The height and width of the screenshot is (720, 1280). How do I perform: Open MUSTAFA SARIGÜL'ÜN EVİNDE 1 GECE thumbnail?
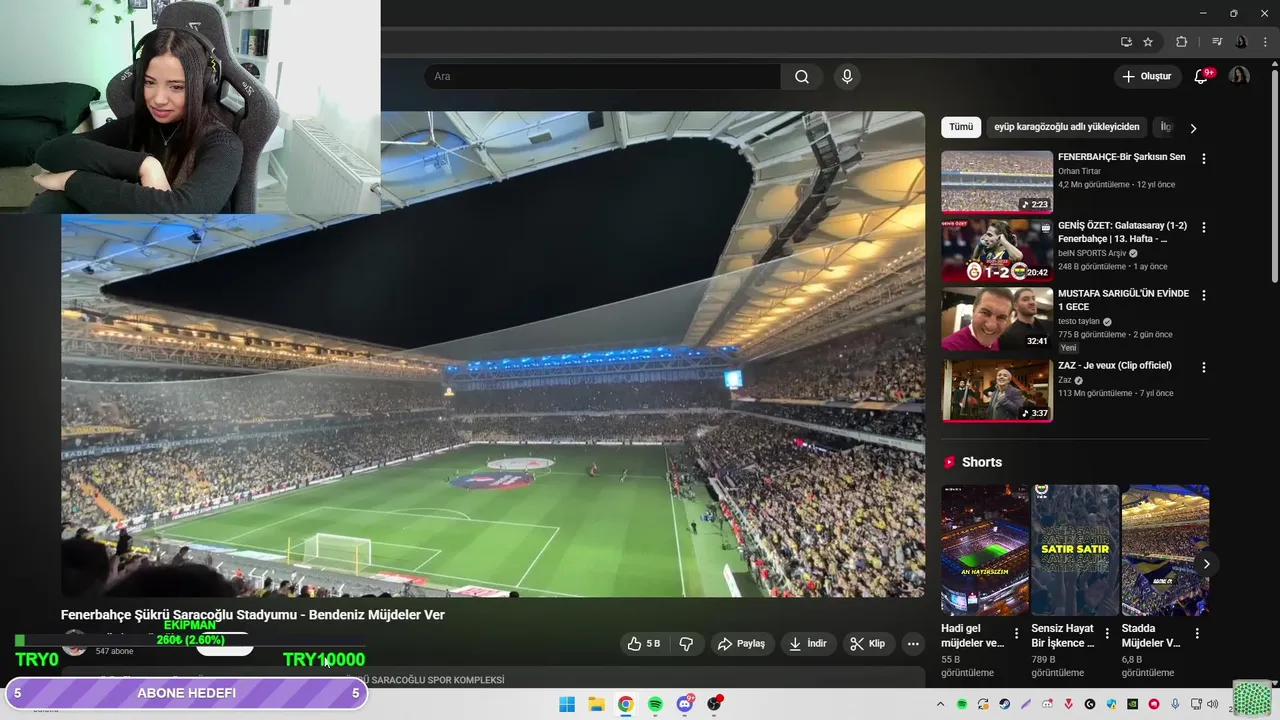tap(997, 320)
